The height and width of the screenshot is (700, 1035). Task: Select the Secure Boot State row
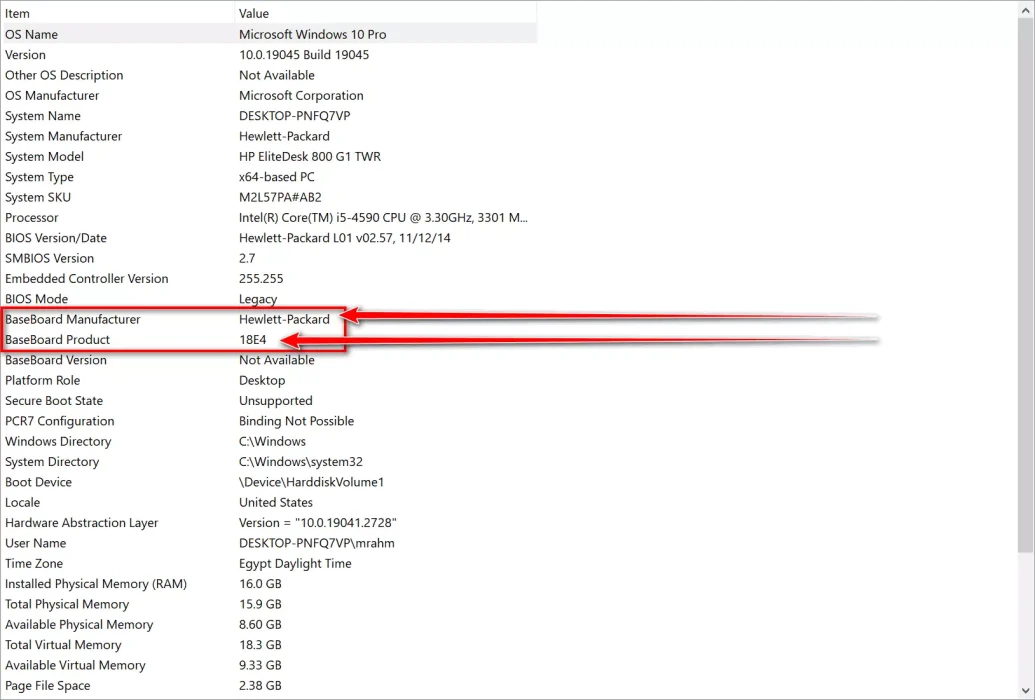coord(269,401)
